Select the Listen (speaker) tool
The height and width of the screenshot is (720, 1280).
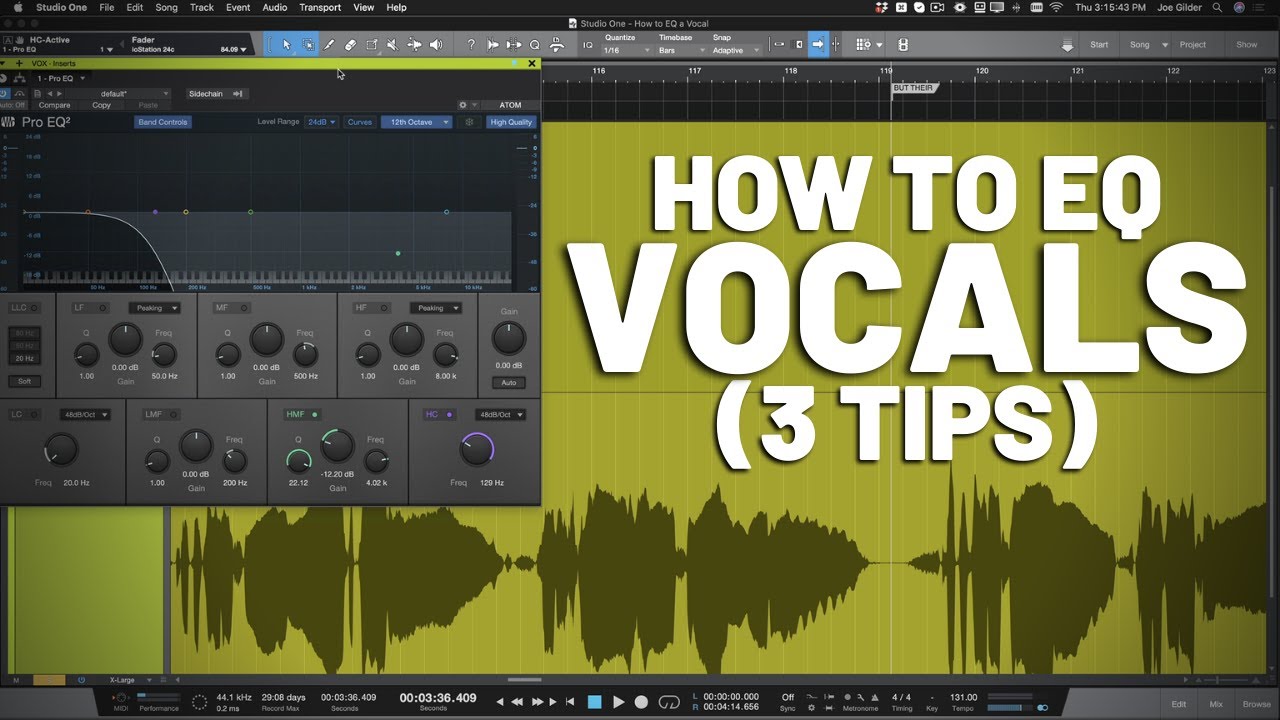click(x=435, y=45)
